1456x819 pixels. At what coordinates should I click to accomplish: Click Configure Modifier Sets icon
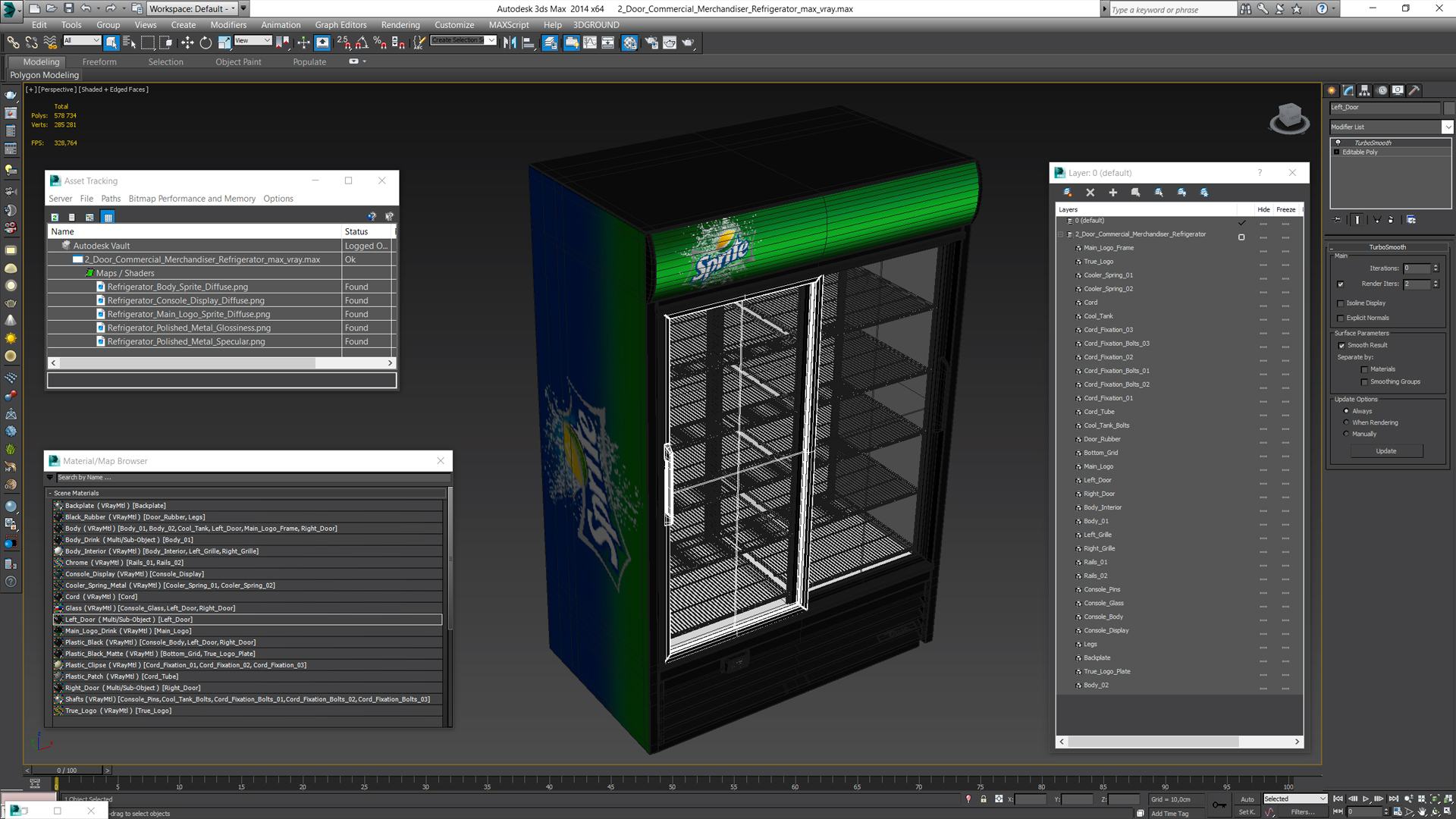(x=1411, y=220)
